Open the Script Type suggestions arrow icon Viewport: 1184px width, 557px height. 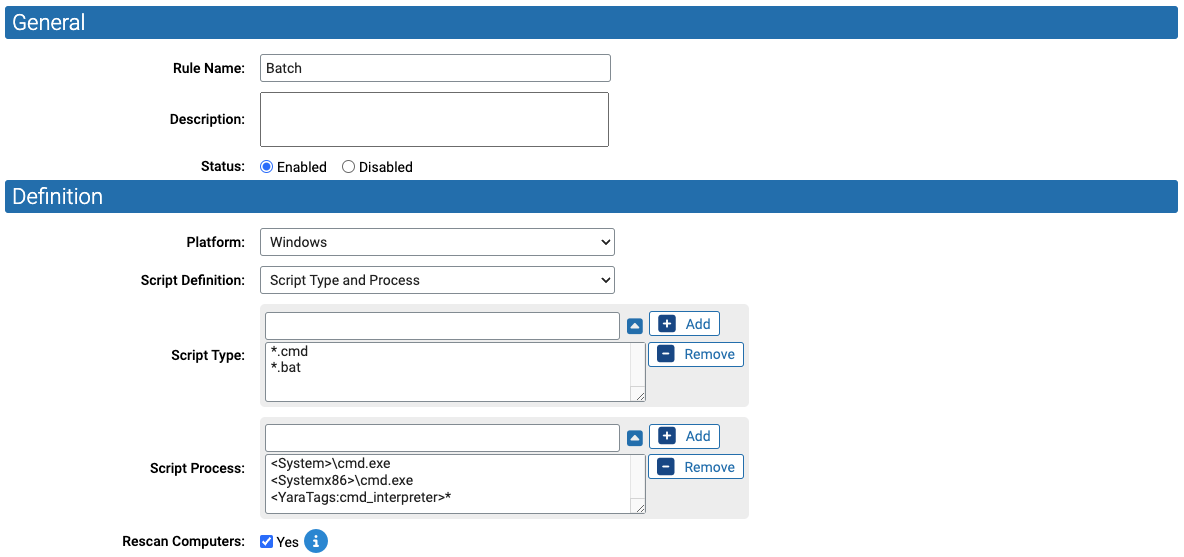[x=634, y=325]
